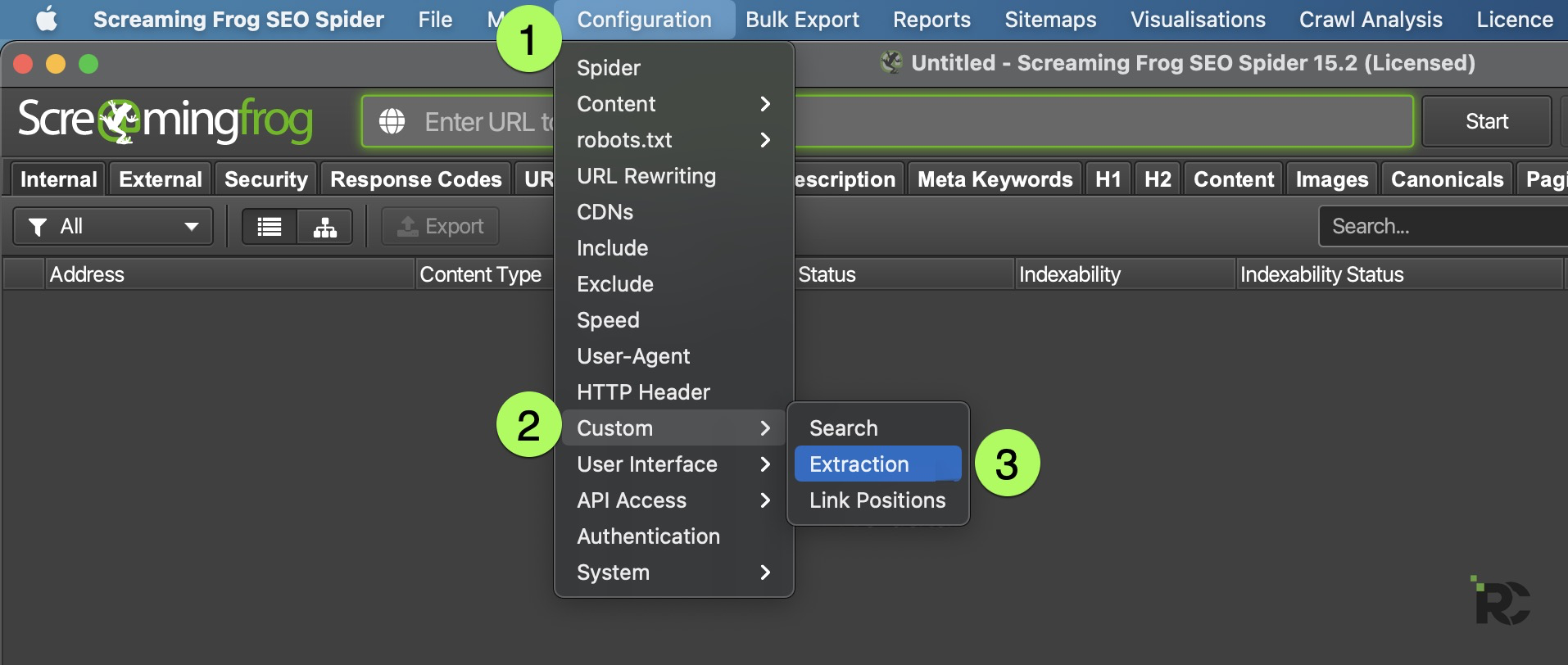
Task: Switch to the Images tab
Action: [x=1332, y=179]
